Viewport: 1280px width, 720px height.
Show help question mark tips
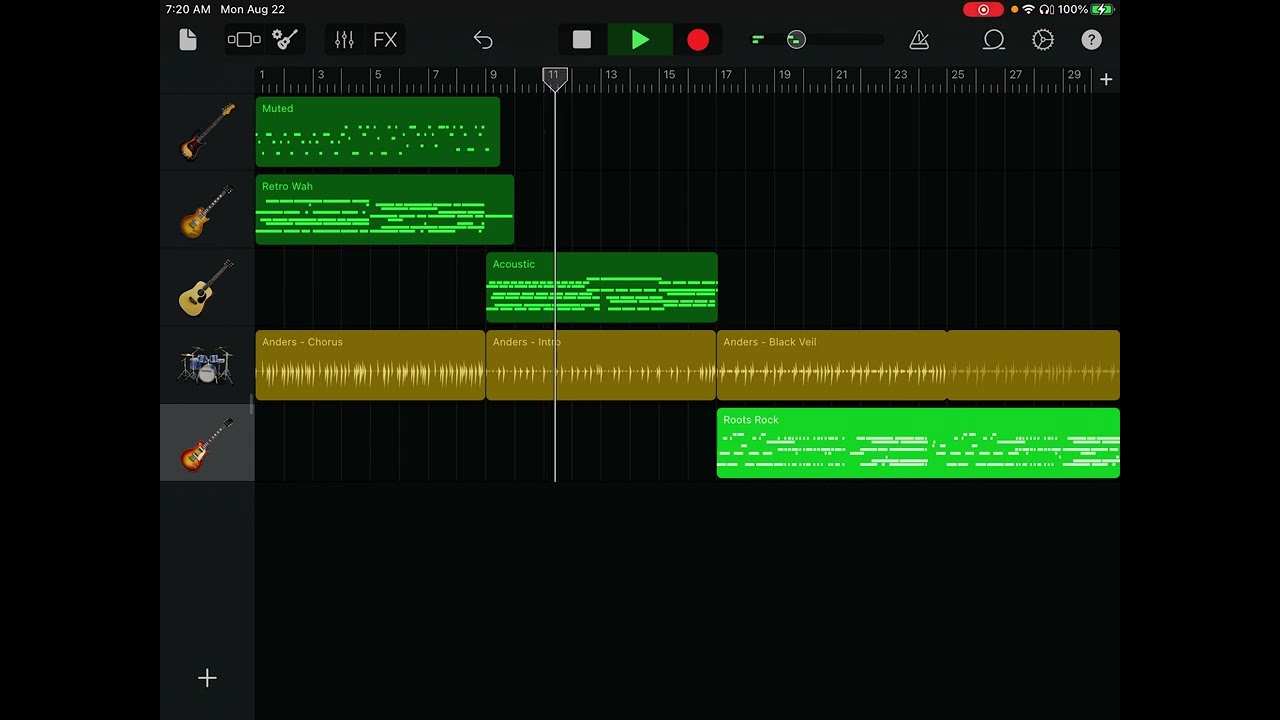1091,40
